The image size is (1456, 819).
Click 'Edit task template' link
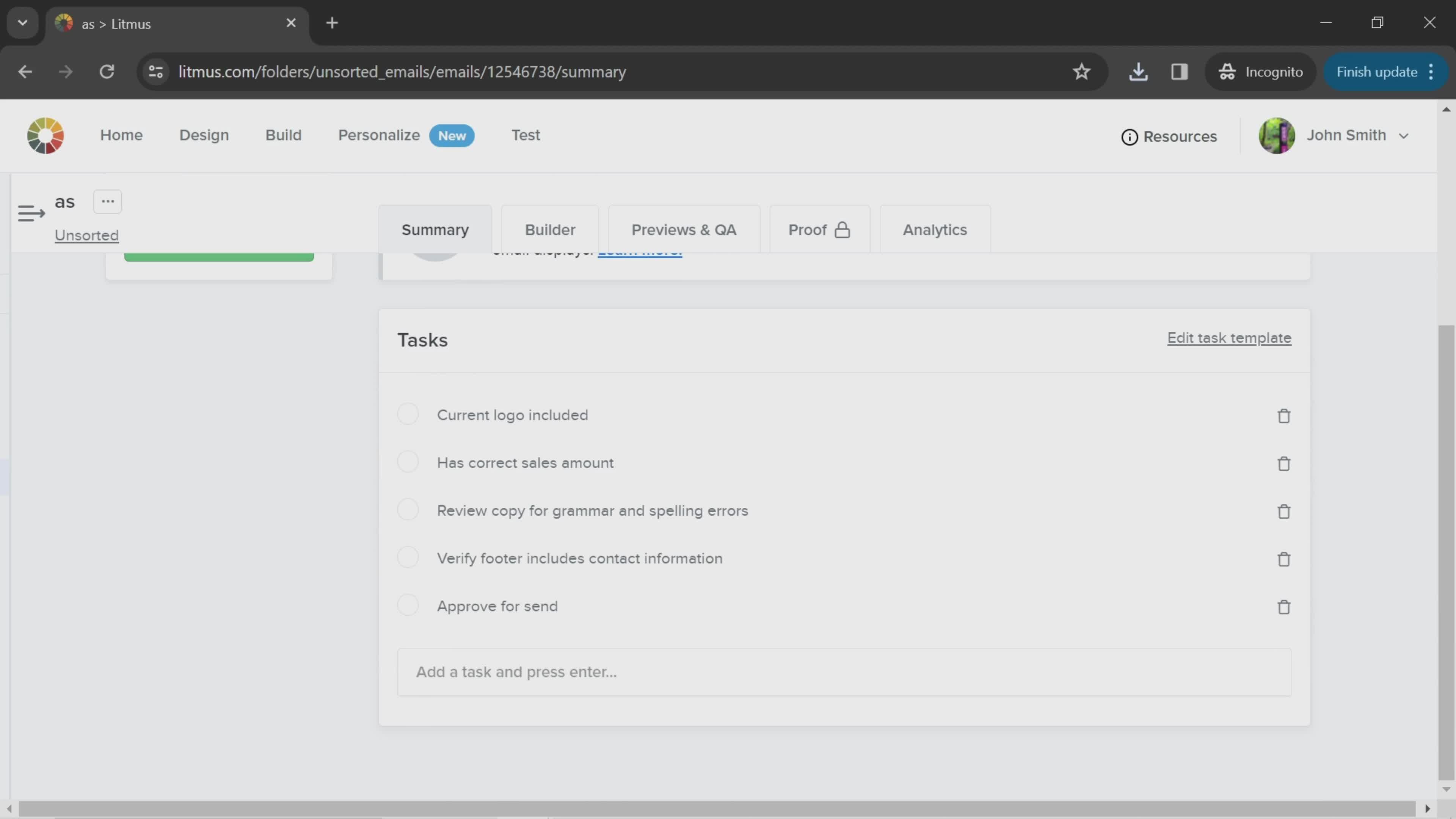1229,338
